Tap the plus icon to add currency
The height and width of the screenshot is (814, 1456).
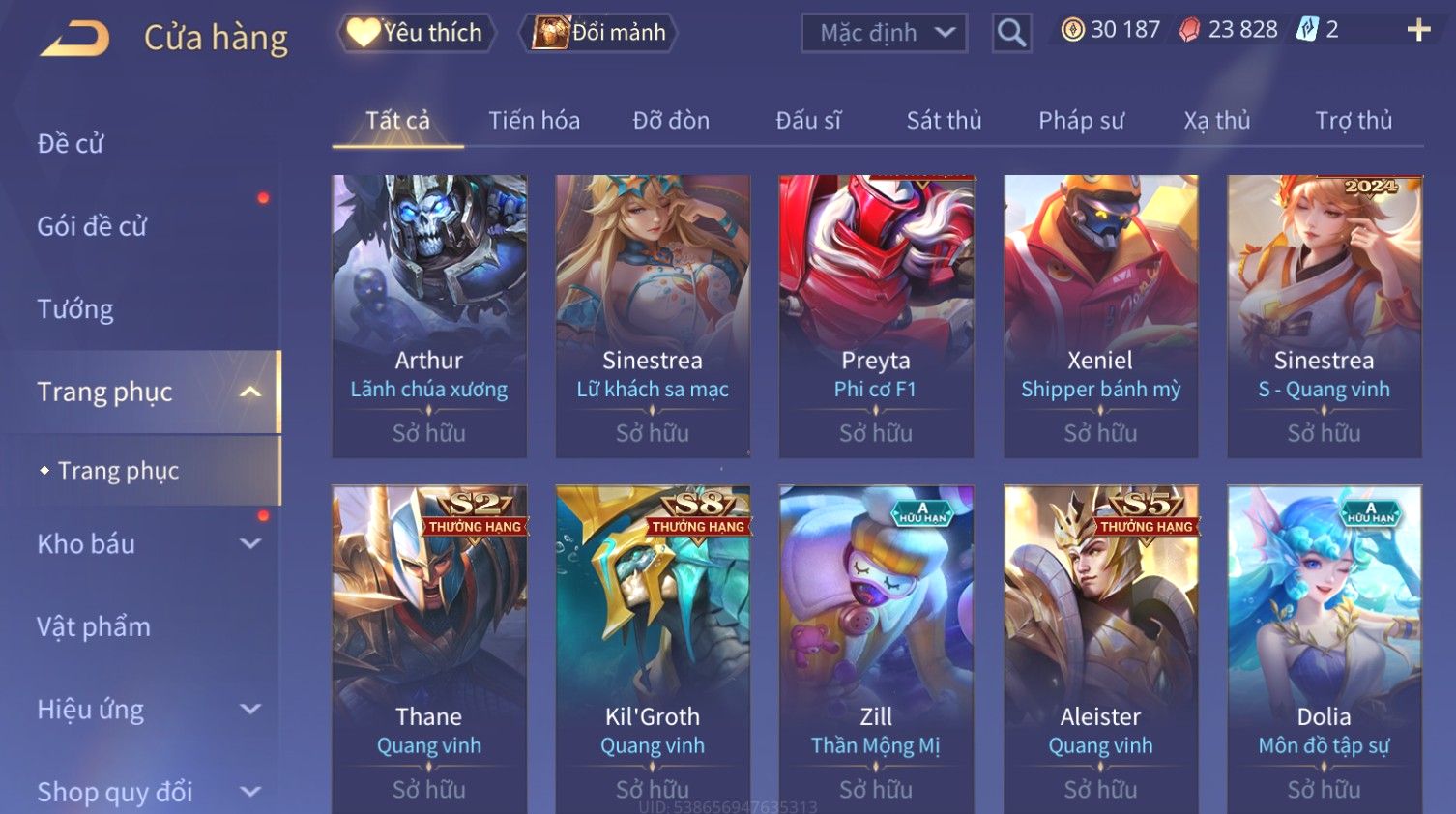point(1418,30)
